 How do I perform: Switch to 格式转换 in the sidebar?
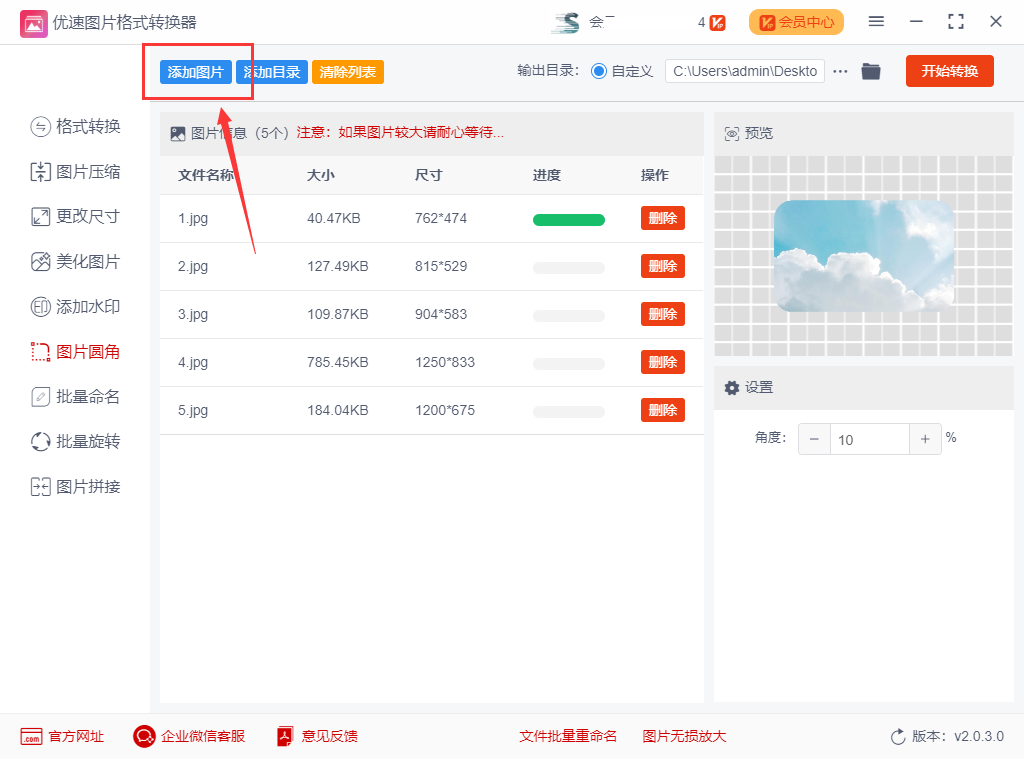point(76,127)
